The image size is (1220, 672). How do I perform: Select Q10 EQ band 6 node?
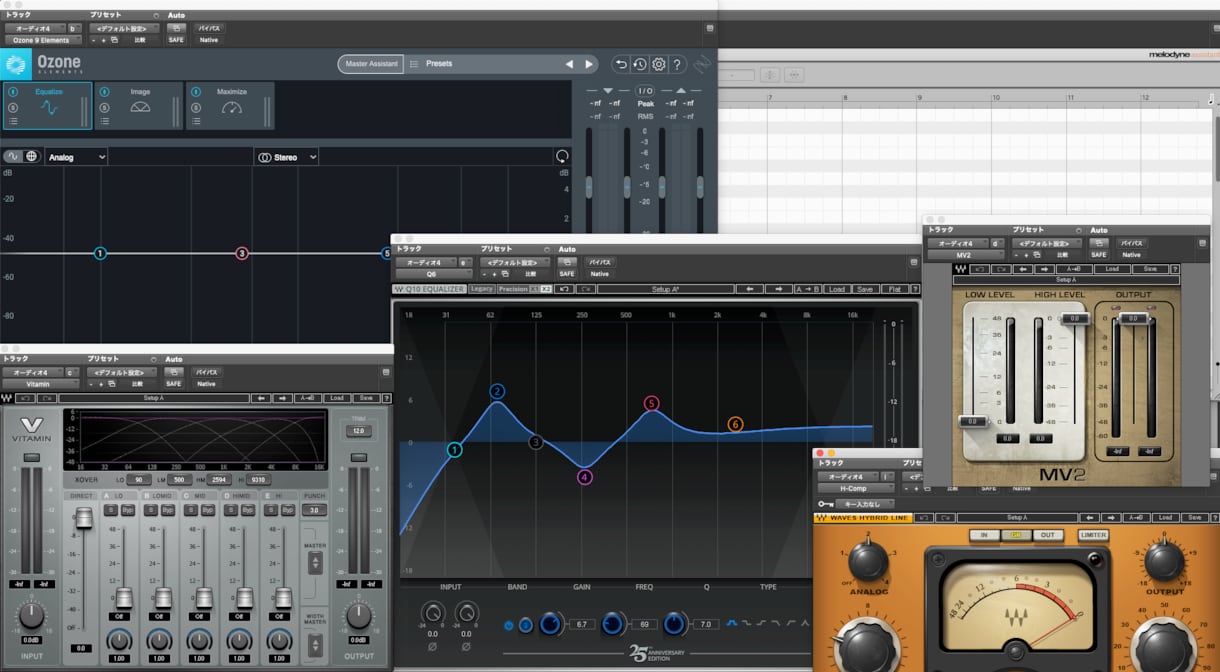735,424
